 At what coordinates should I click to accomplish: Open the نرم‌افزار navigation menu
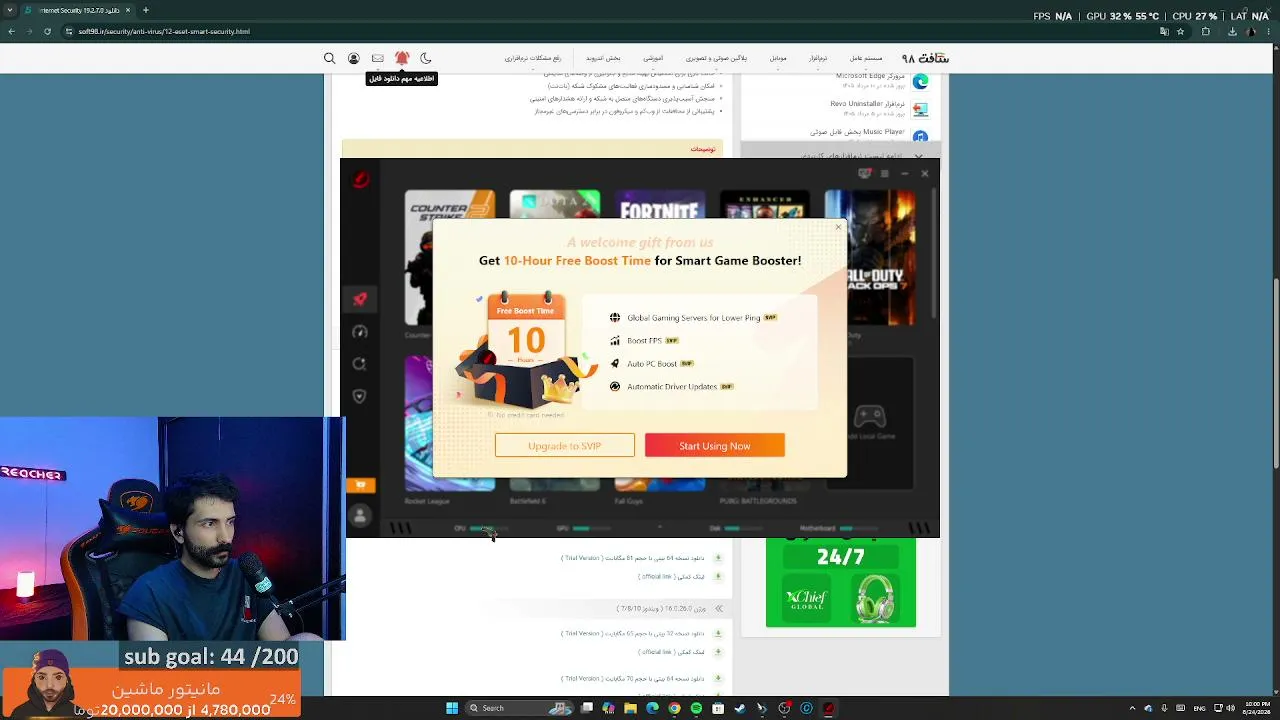click(x=818, y=58)
